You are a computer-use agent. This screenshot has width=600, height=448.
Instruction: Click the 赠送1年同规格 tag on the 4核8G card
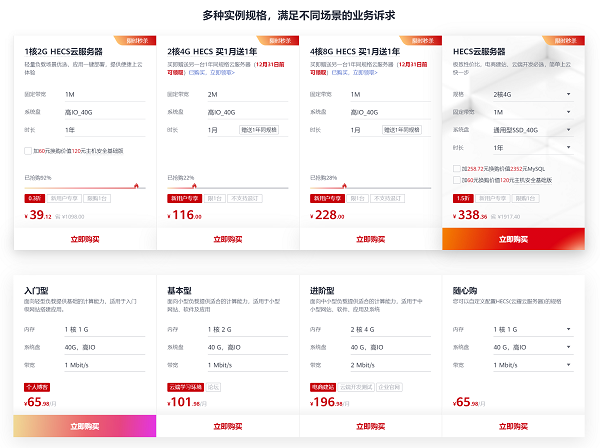click(x=402, y=130)
